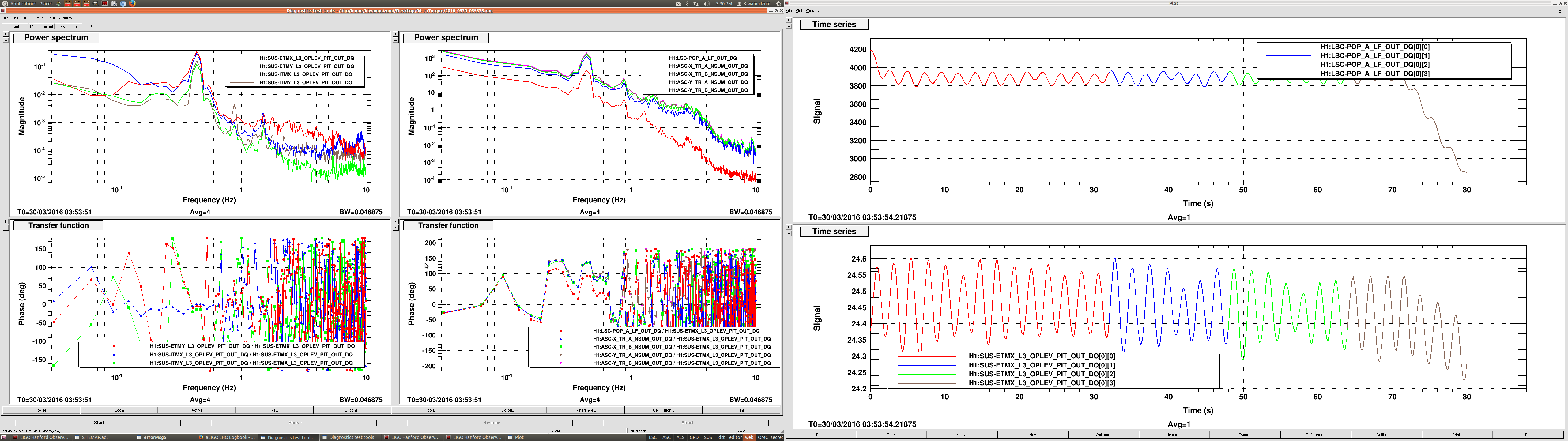Click the Start measurement button
This screenshot has height=441, width=1568.
[x=99, y=422]
